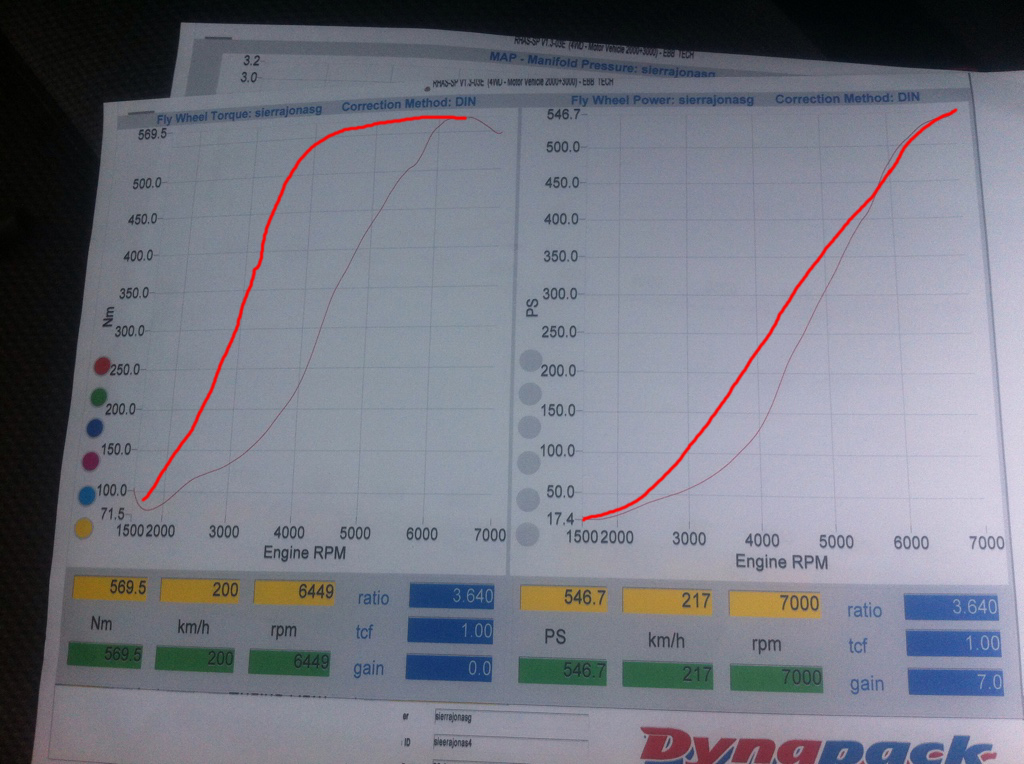The image size is (1024, 764).
Task: Pick the light blue legend dot near 100.0
Action: [x=87, y=496]
